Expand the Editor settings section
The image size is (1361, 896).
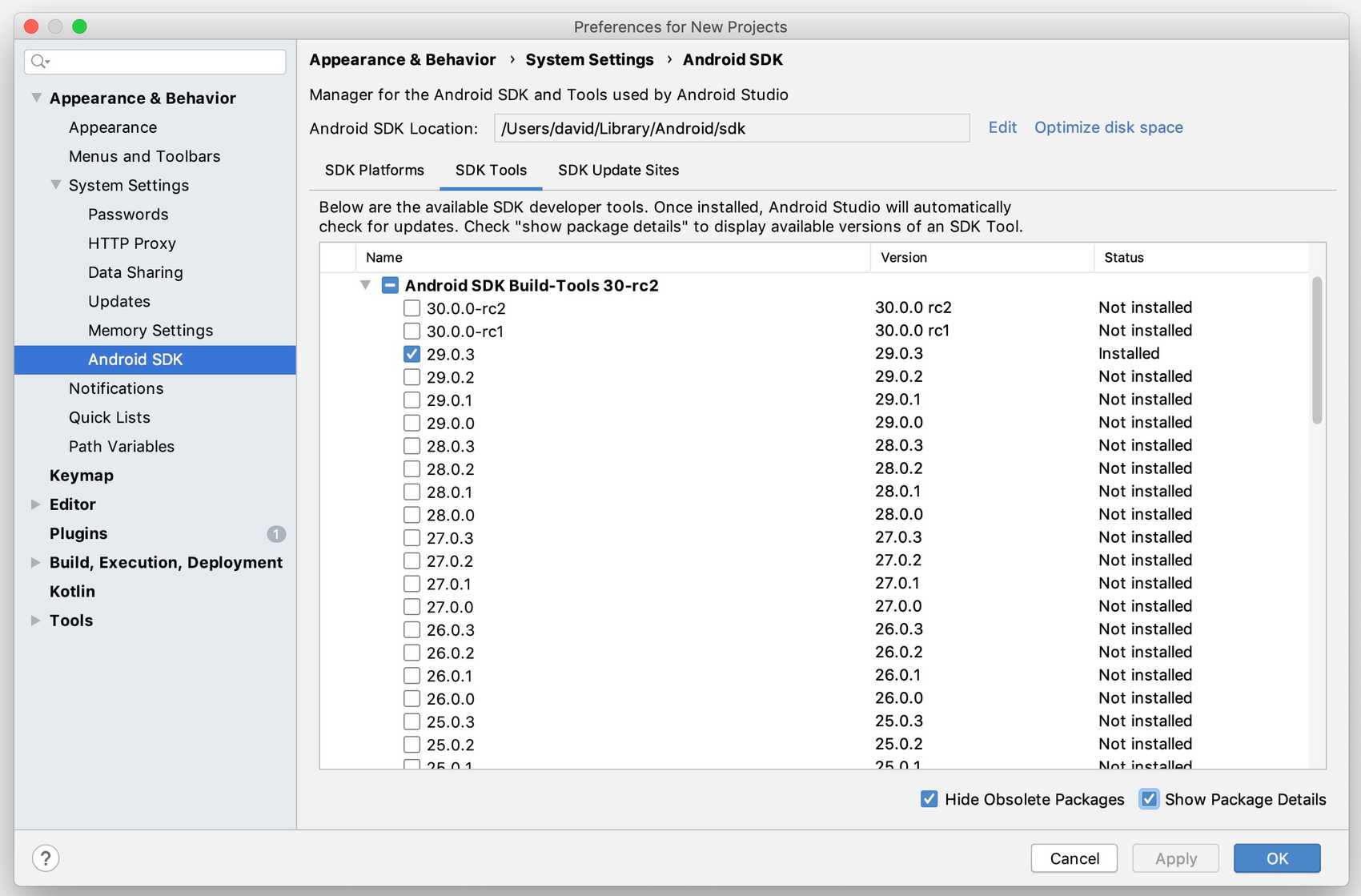35,504
